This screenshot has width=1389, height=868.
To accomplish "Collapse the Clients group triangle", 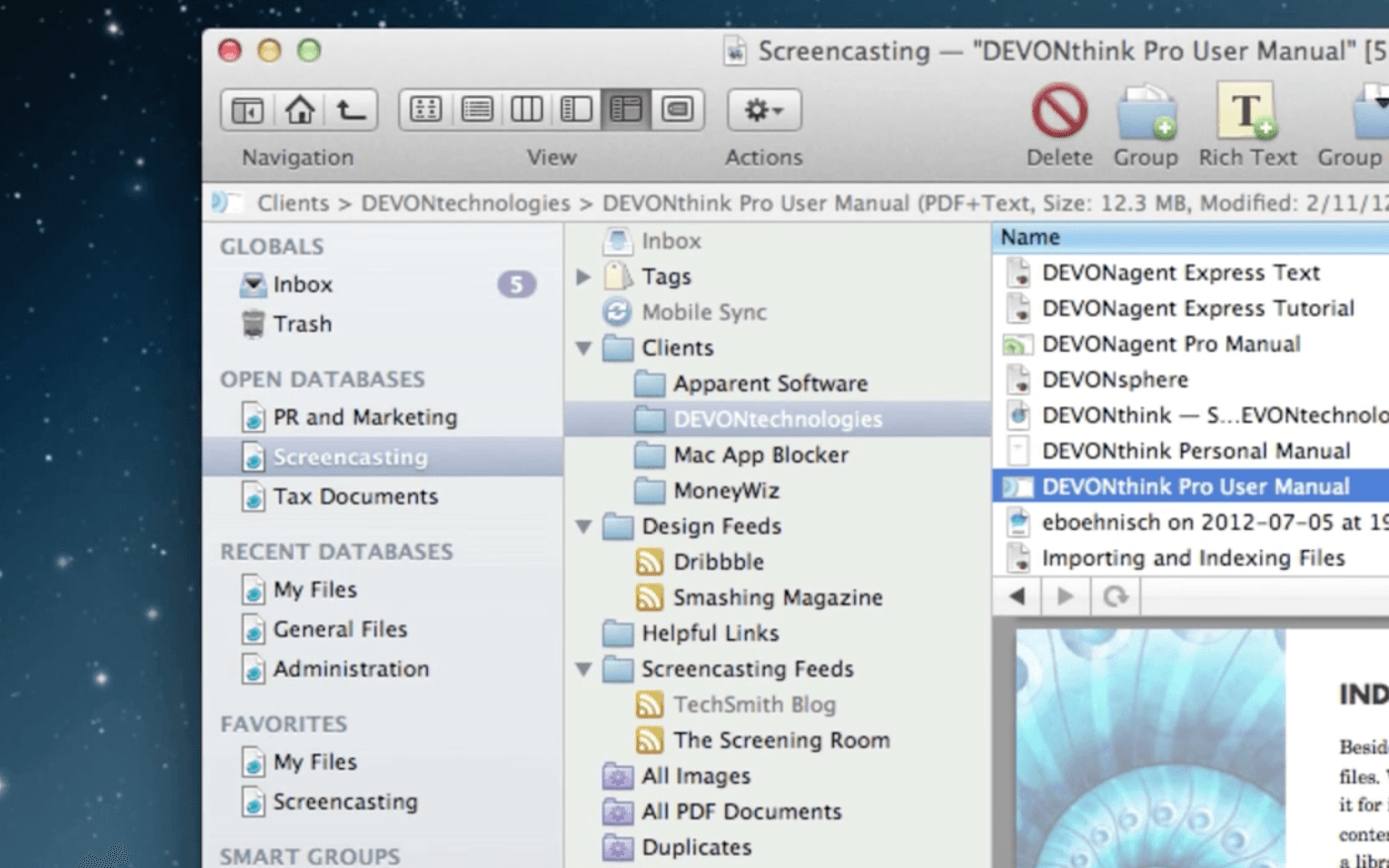I will coord(584,349).
